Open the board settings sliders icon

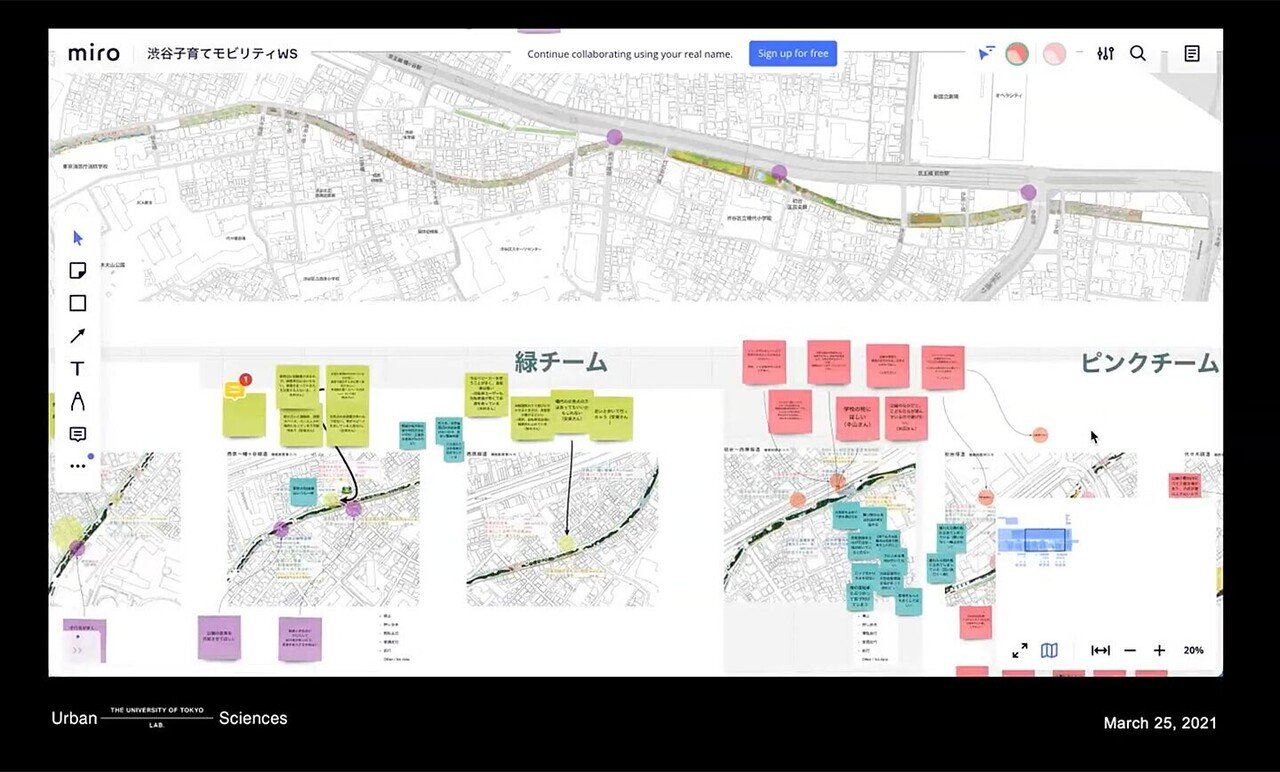(x=1105, y=54)
